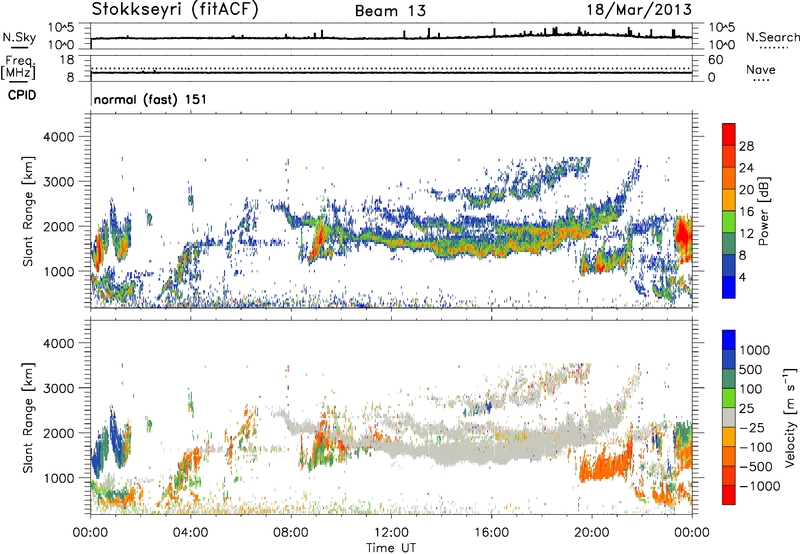
Task: Click the 'Time UT' axis label
Action: click(391, 548)
